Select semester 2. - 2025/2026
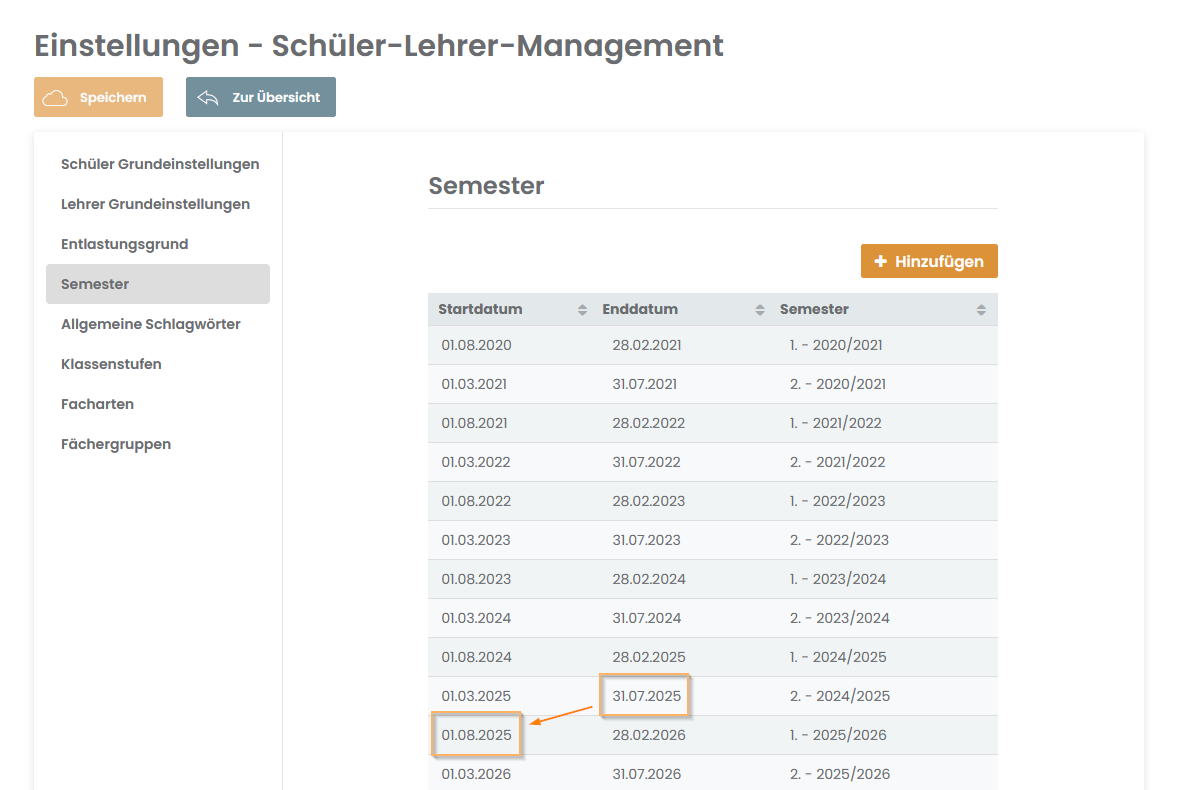This screenshot has width=1178, height=790. click(840, 775)
